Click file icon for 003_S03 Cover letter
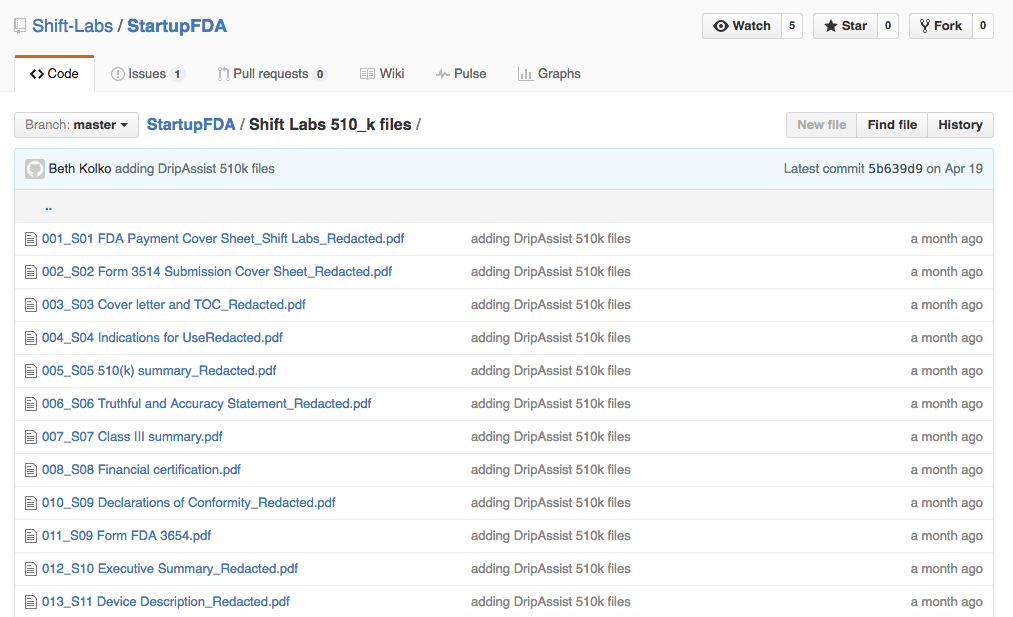This screenshot has width=1013, height=617. (x=30, y=305)
